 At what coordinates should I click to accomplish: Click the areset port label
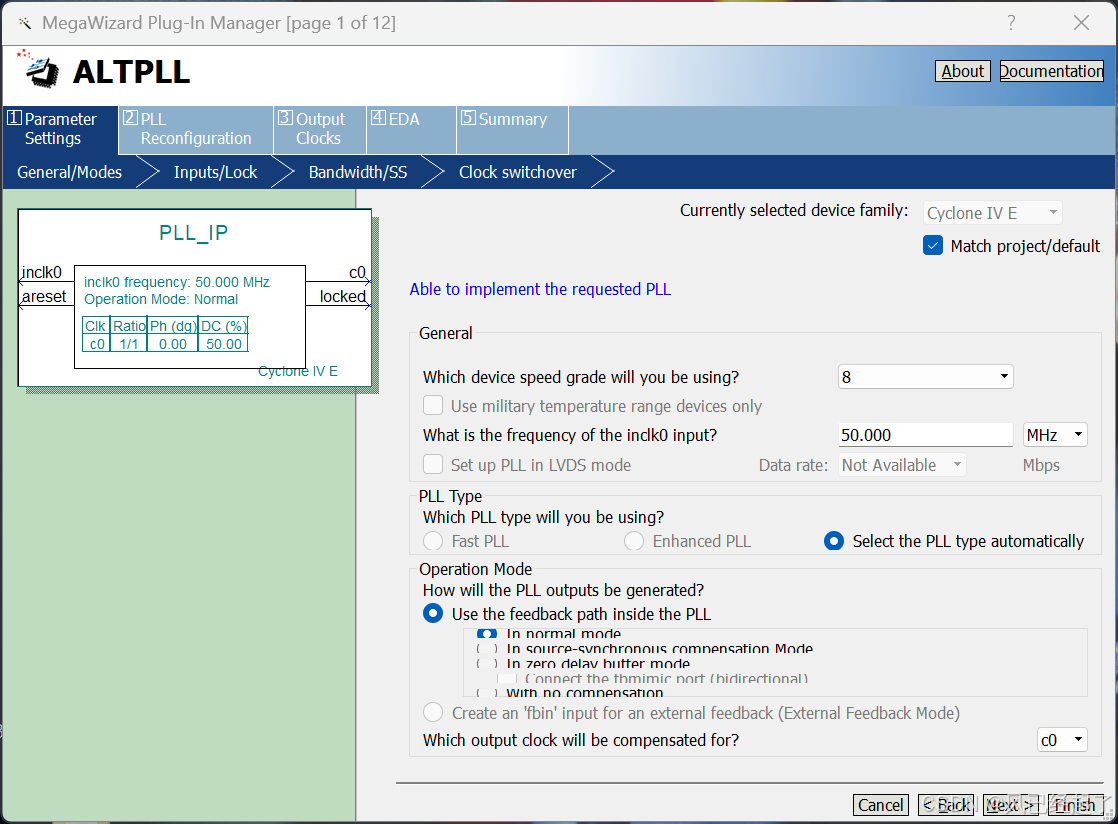coord(43,297)
